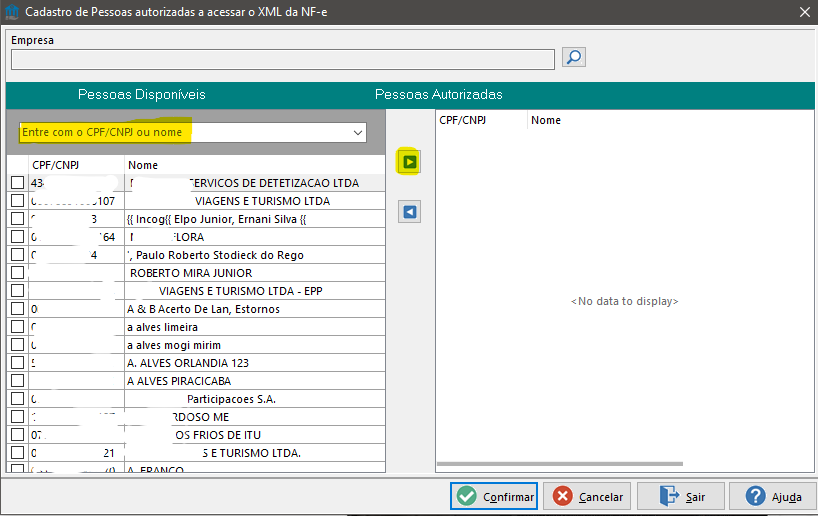Click into the Empresa input field
Viewport: 818px width, 516px height.
coord(283,59)
